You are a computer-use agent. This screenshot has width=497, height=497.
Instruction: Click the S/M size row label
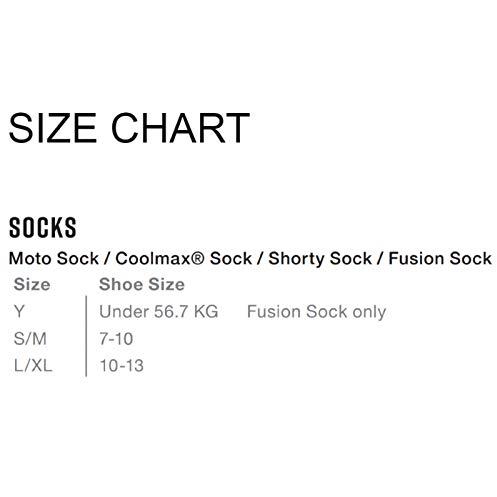pos(30,339)
